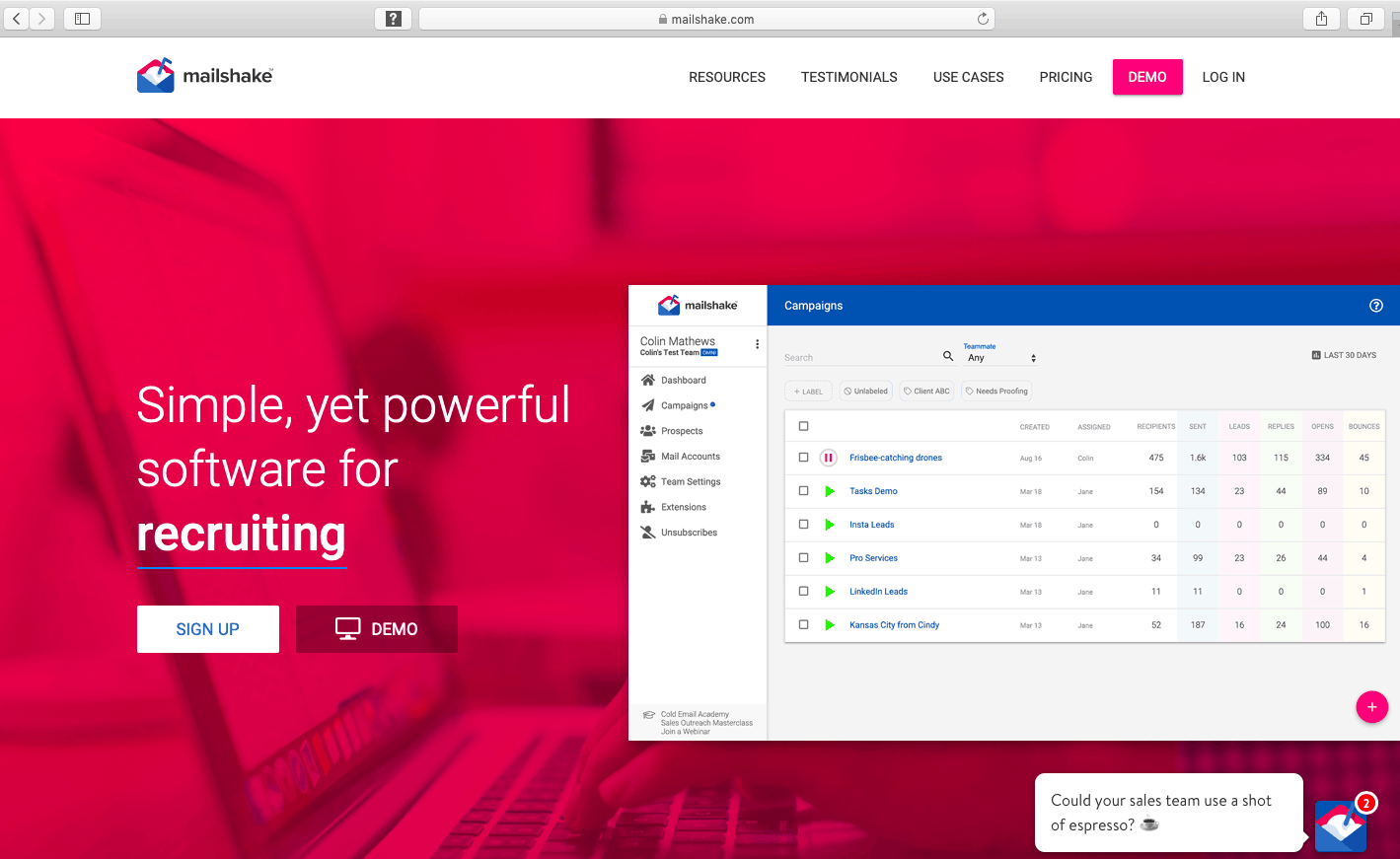Click the play icon for Pro Services
The height and width of the screenshot is (859, 1400).
coord(830,558)
